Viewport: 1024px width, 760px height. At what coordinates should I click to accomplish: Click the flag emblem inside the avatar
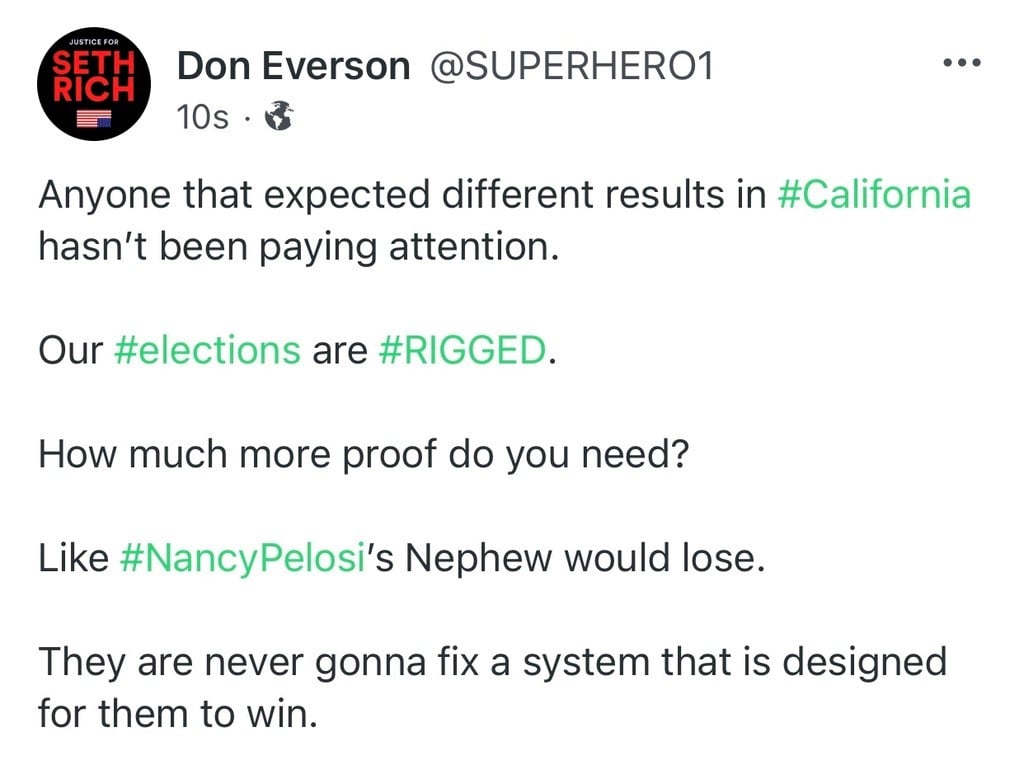coord(94,119)
